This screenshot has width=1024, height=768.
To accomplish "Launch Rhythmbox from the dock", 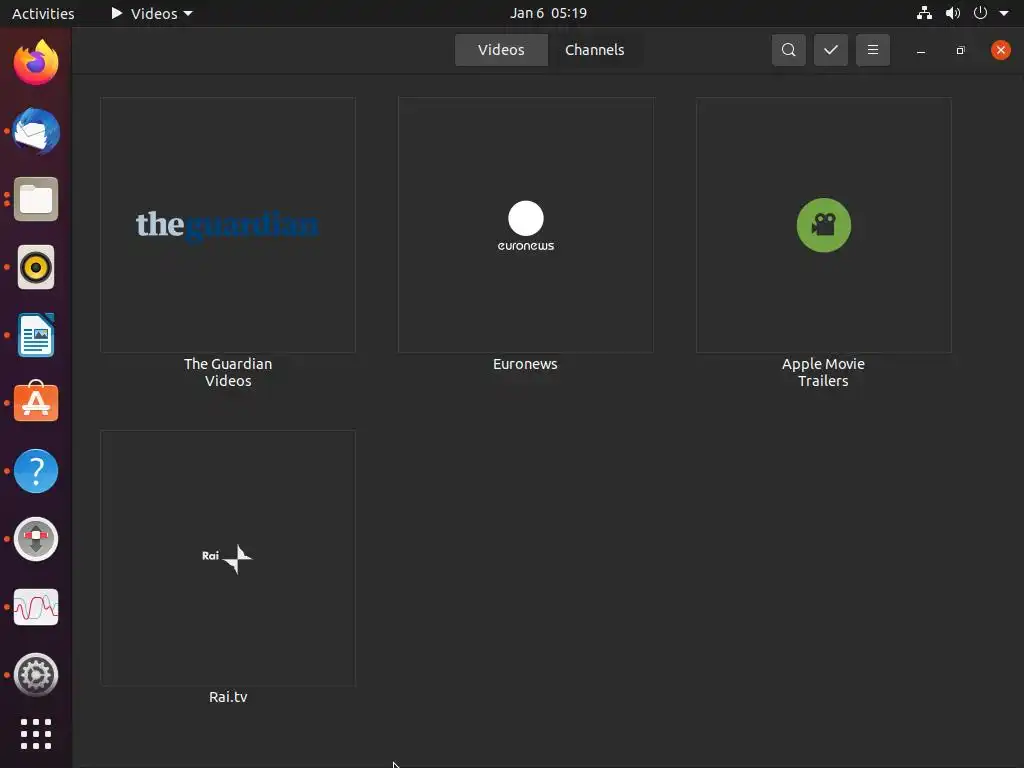I will [36, 267].
